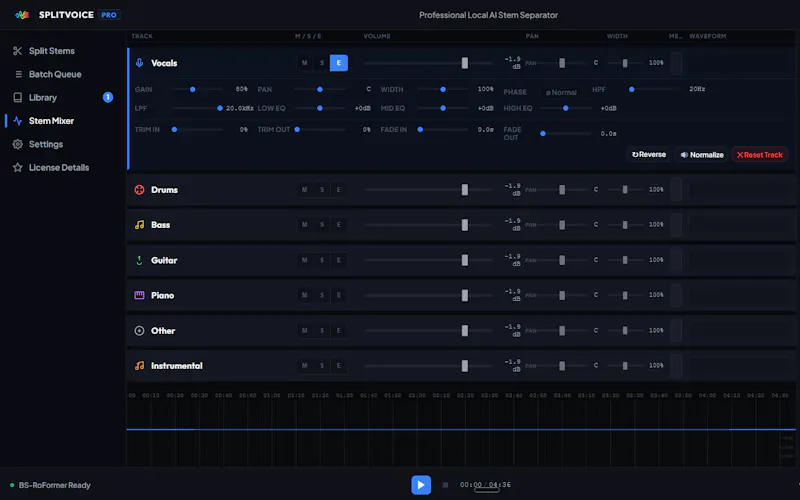Click the Library notification badge
Screen dimensions: 800x500
108,97
